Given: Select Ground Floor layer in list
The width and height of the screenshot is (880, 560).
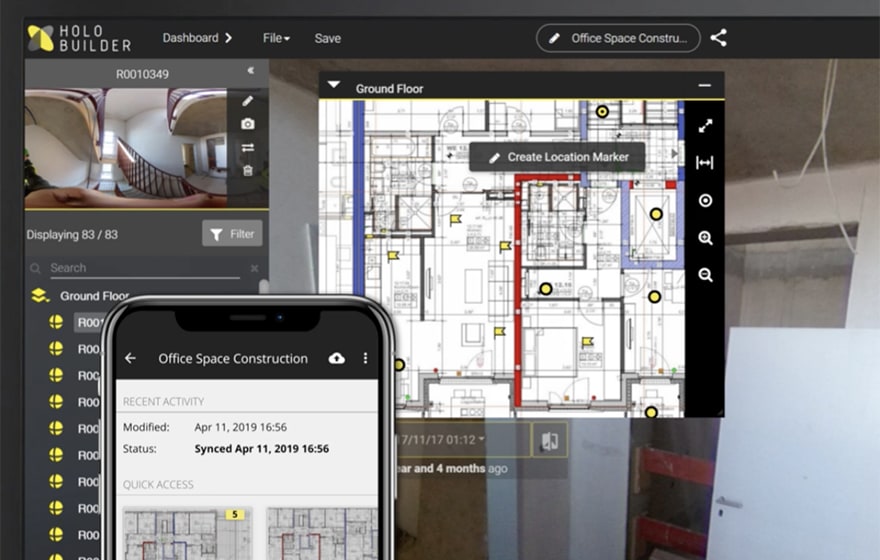Looking at the screenshot, I should click(94, 296).
